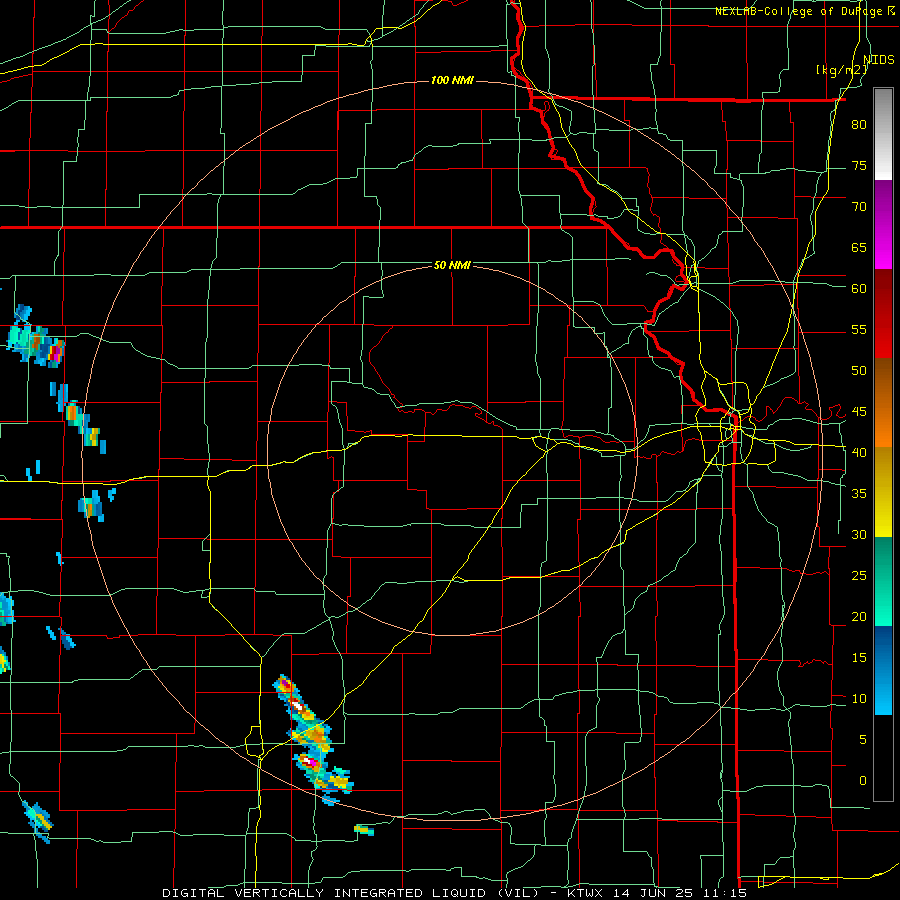Click the scale value 50

[859, 371]
